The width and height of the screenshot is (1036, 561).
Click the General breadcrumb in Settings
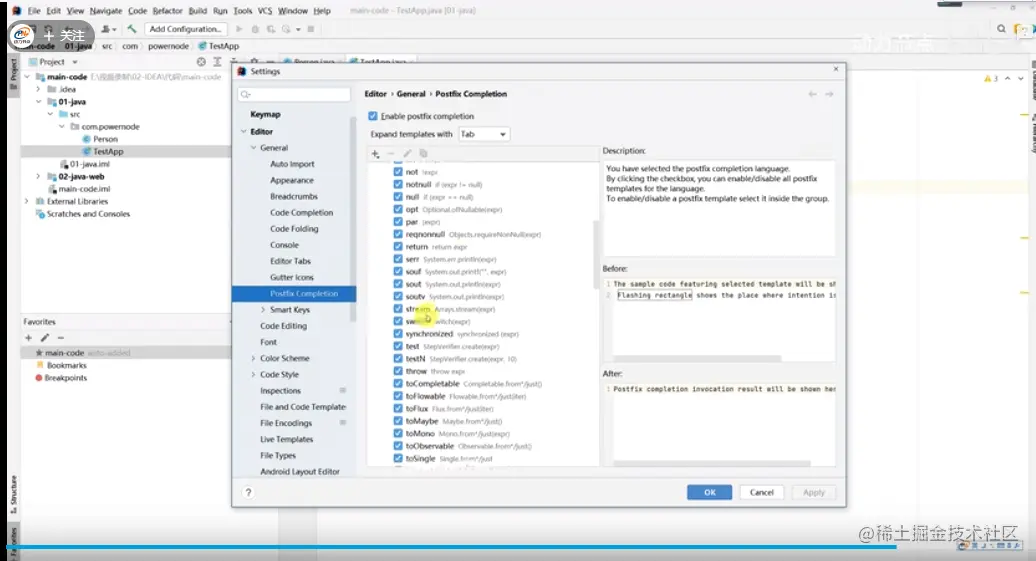point(411,94)
